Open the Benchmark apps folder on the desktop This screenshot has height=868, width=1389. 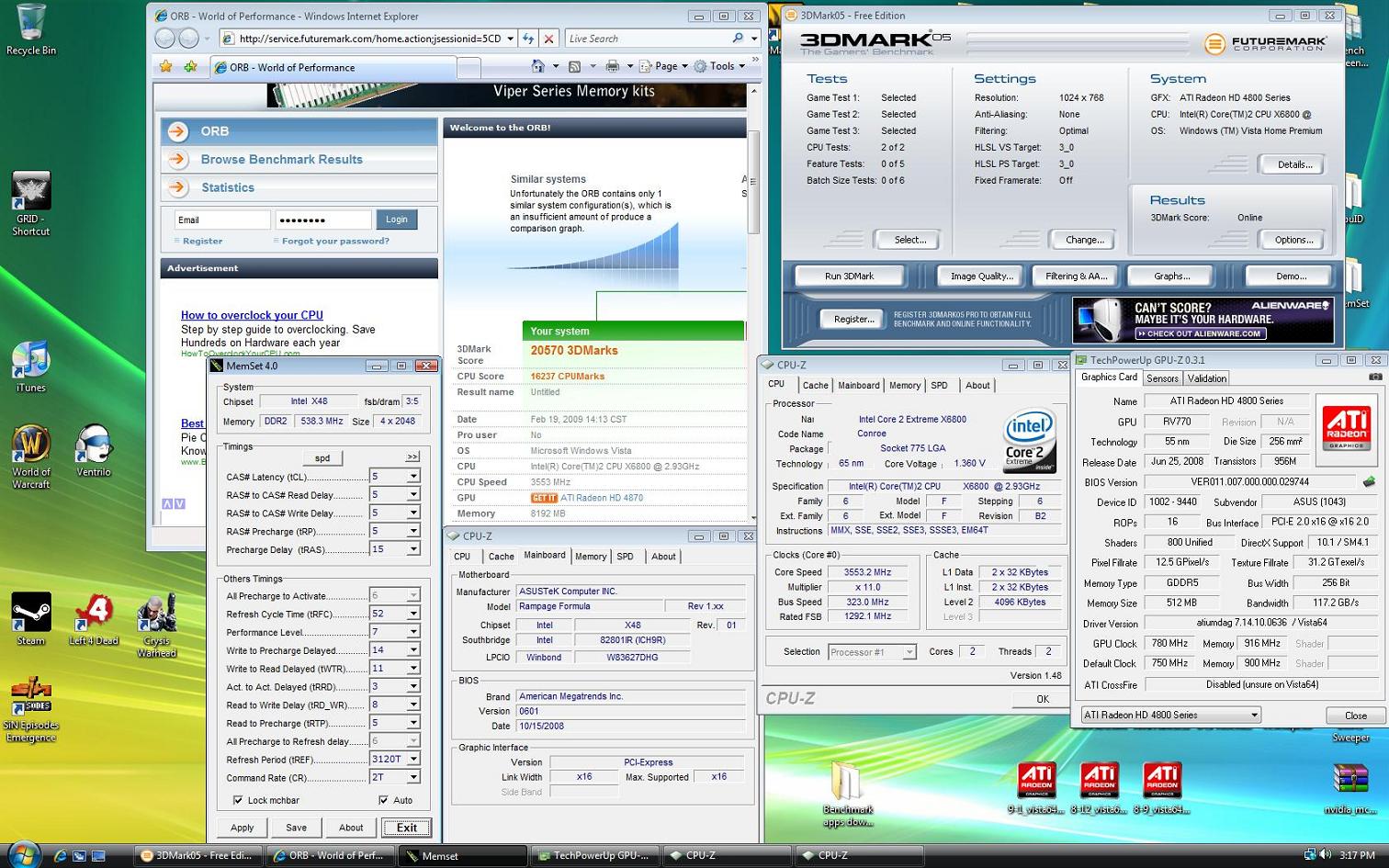point(847,794)
